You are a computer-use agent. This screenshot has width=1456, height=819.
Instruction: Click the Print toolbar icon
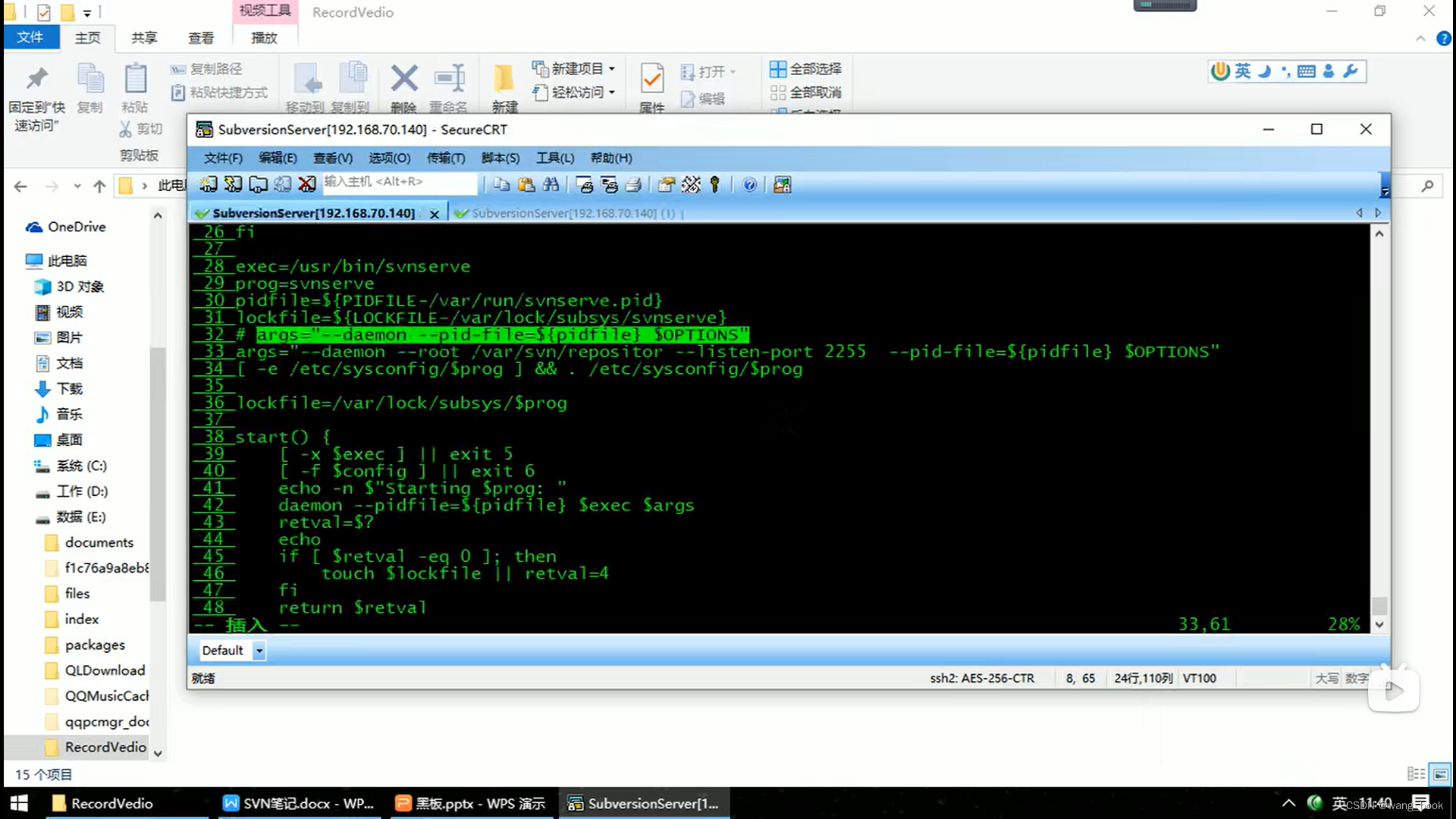click(x=634, y=184)
